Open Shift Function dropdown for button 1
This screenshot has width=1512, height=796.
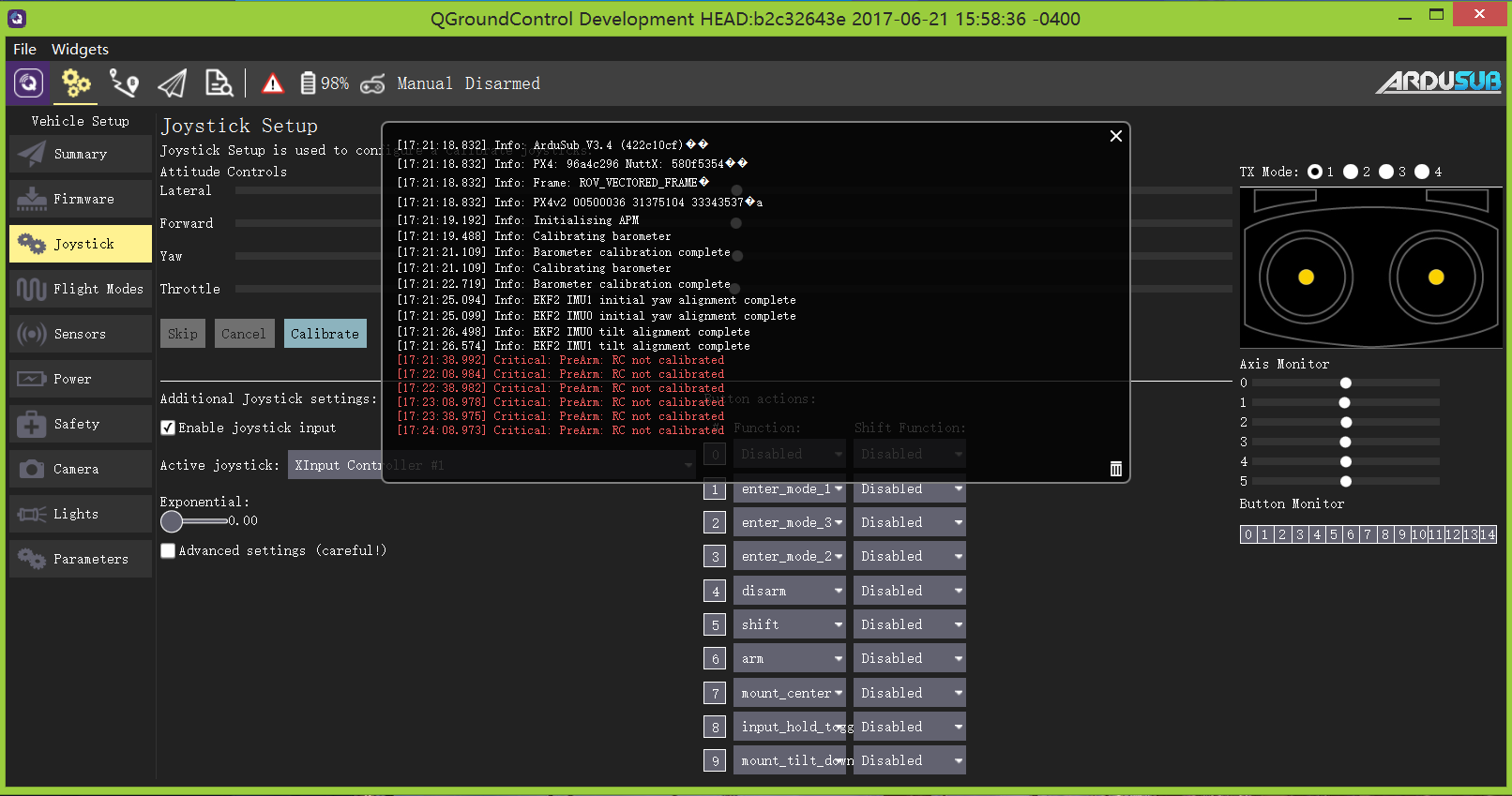pos(910,488)
